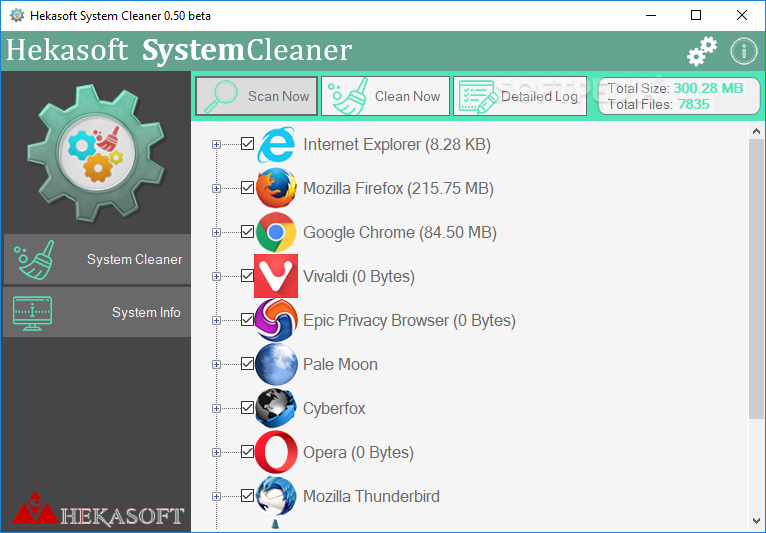Click the Mozilla Firefox logo icon
This screenshot has height=533, width=766.
coord(276,188)
